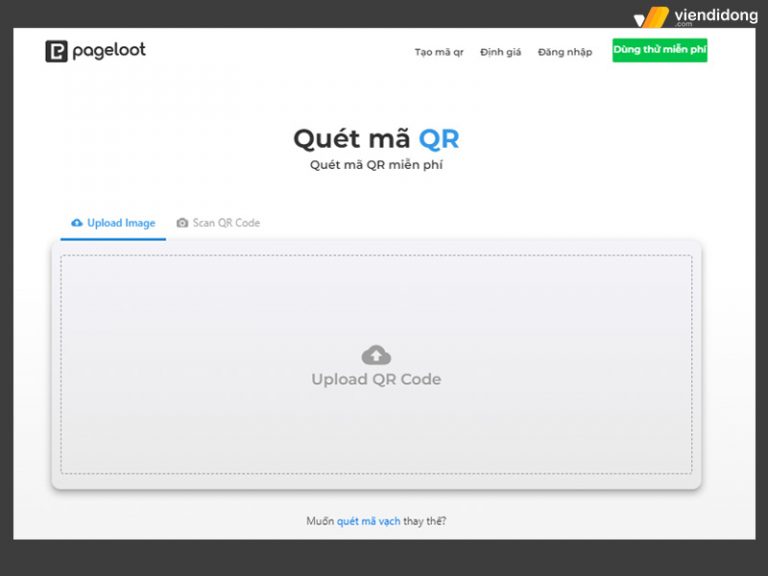
Task: Follow the quét mã vạch link
Action: 368,521
